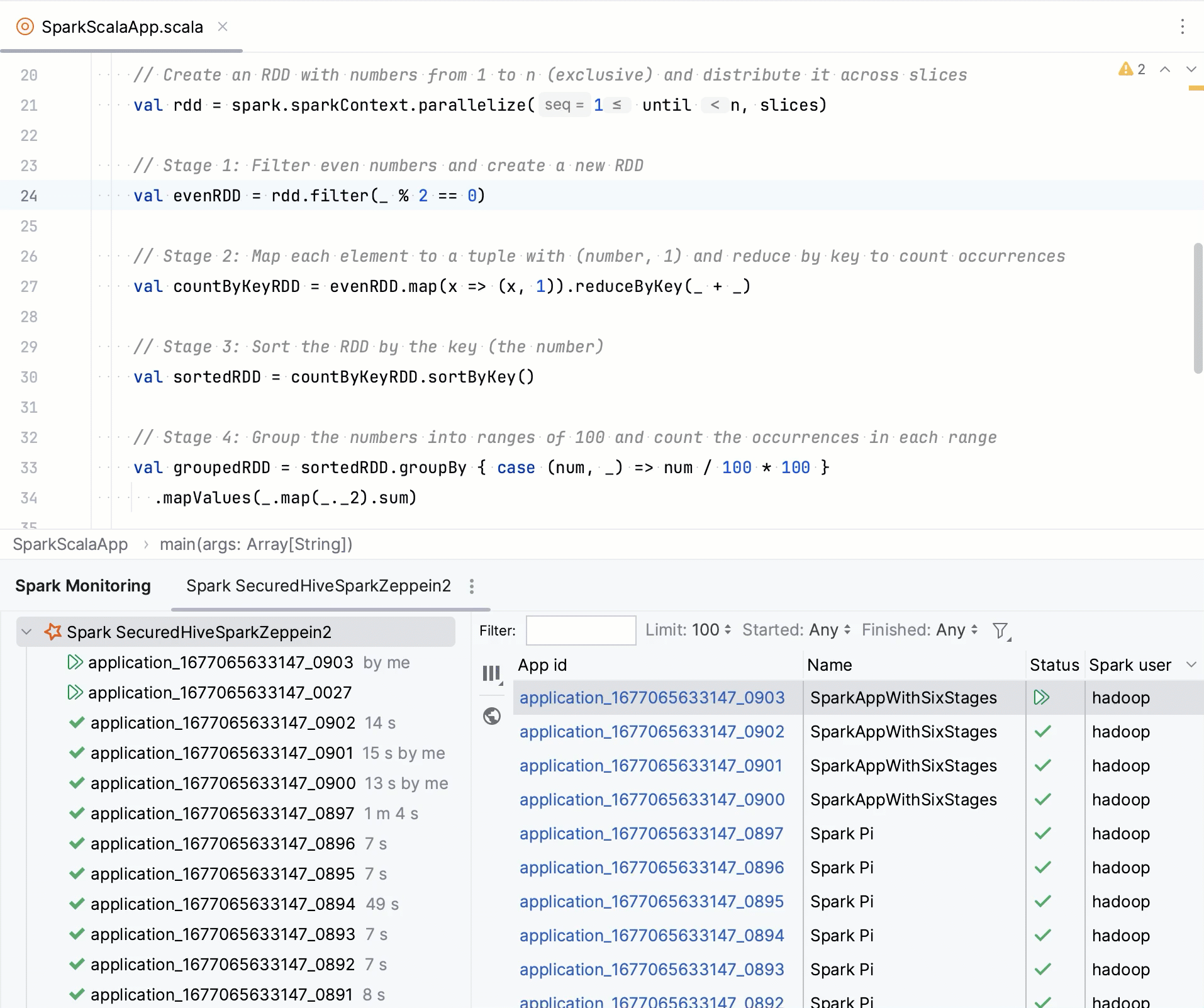Jump to the previous highlighted error arrow
The image size is (1204, 1008).
(x=1165, y=69)
